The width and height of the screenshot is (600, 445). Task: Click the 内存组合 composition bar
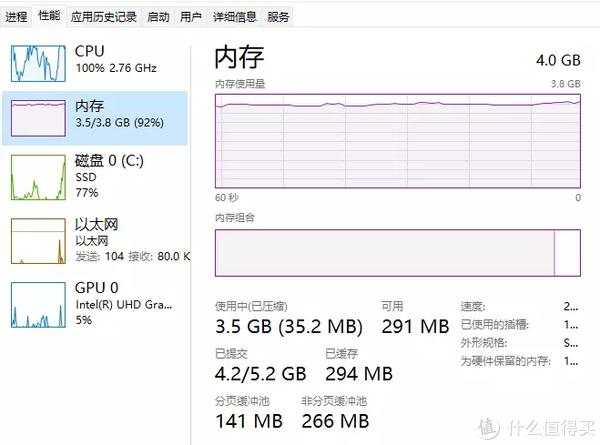[x=398, y=253]
